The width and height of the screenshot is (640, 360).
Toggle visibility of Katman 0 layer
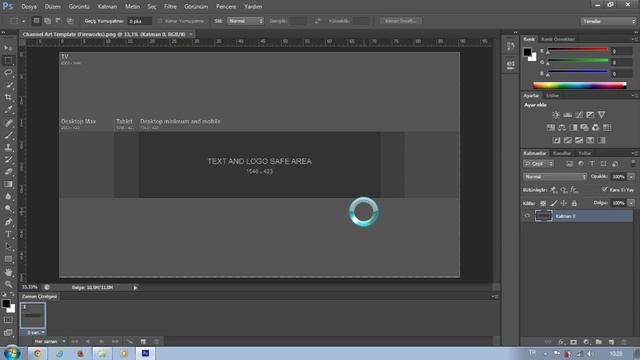(x=527, y=216)
